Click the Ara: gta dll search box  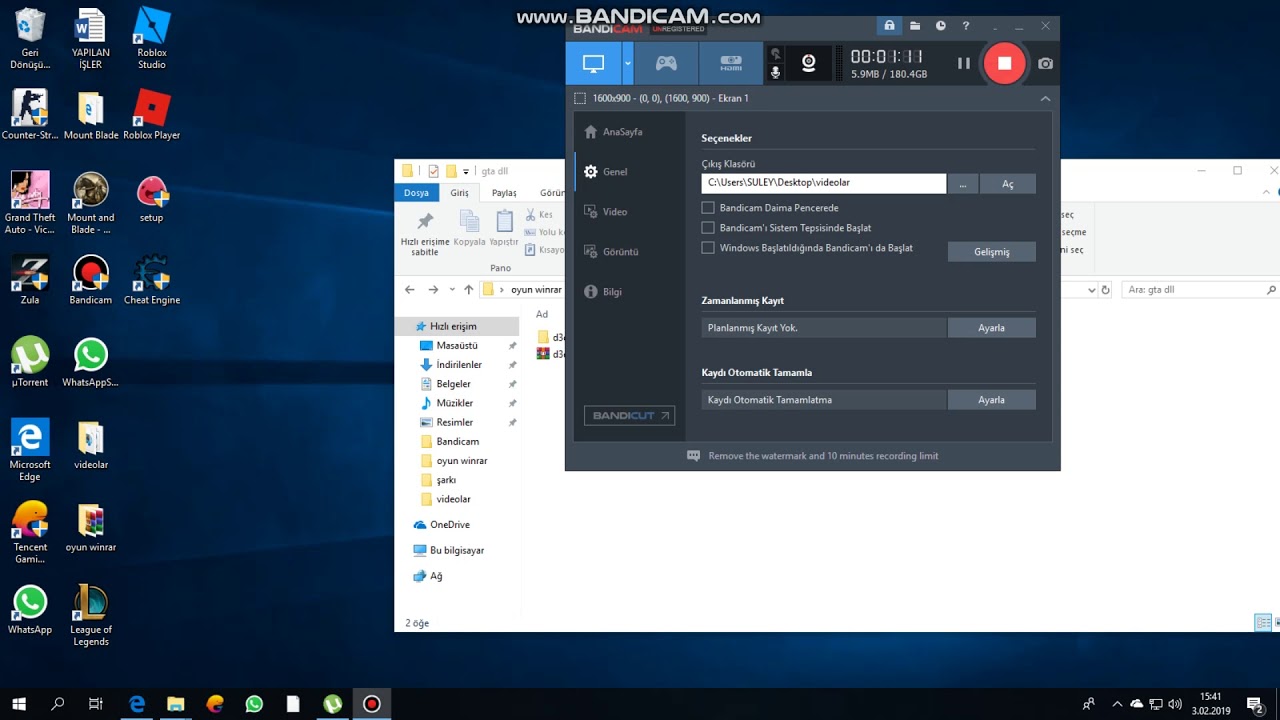click(x=1200, y=290)
